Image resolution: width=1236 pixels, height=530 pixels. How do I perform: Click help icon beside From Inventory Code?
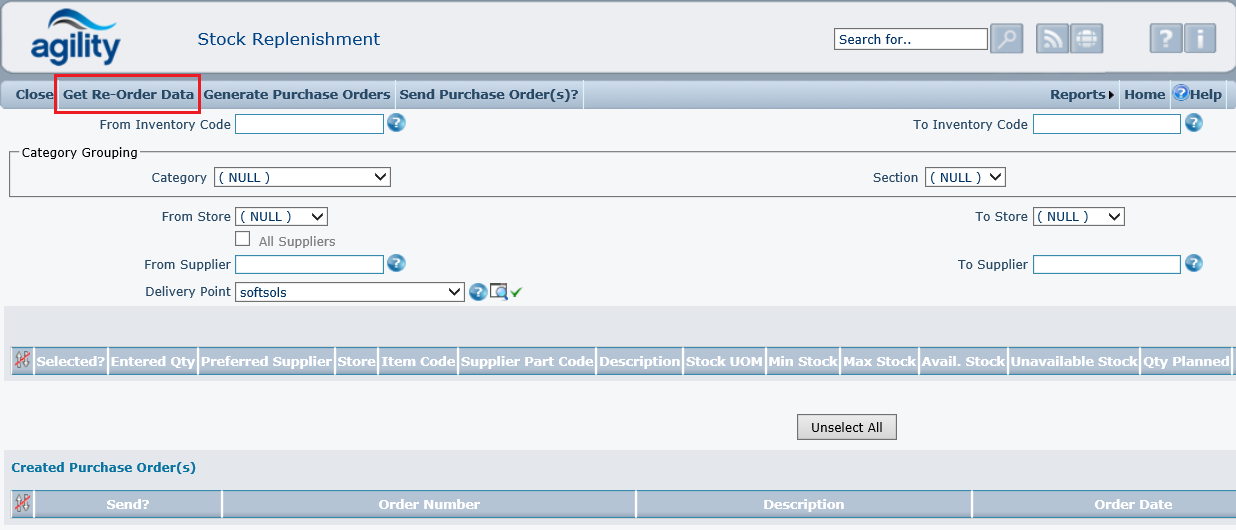396,123
